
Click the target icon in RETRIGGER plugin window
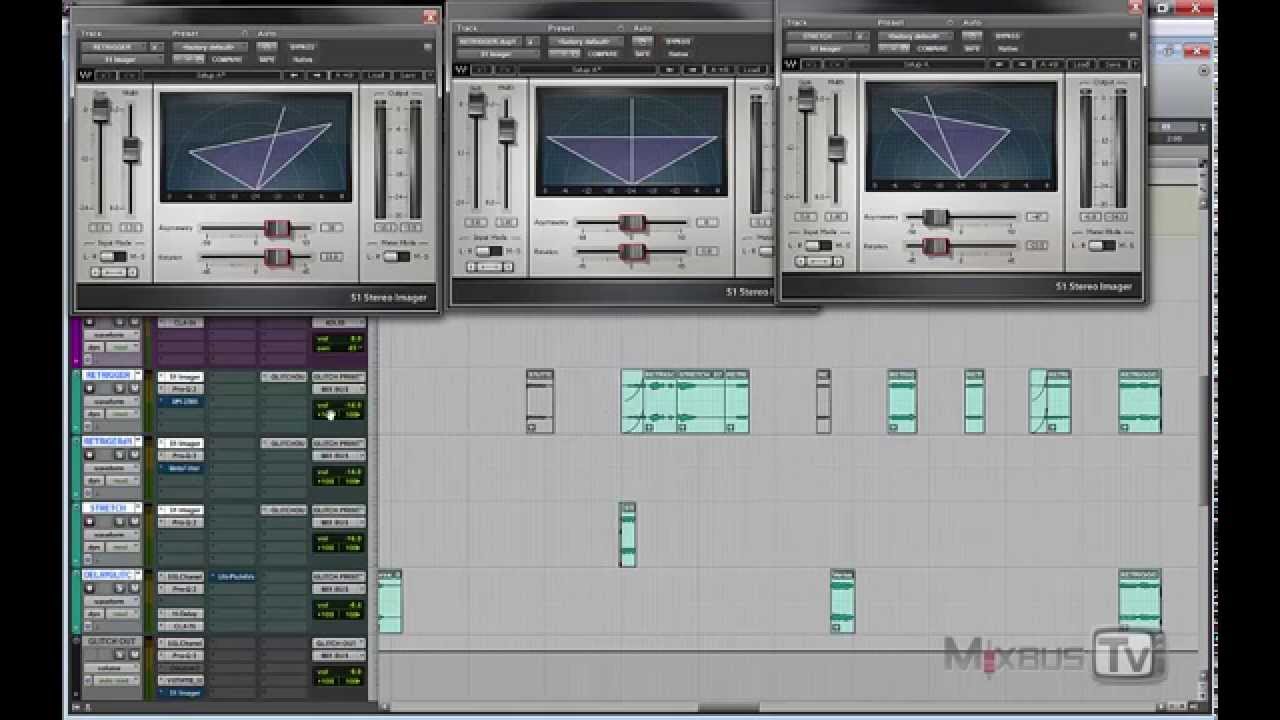tap(428, 47)
